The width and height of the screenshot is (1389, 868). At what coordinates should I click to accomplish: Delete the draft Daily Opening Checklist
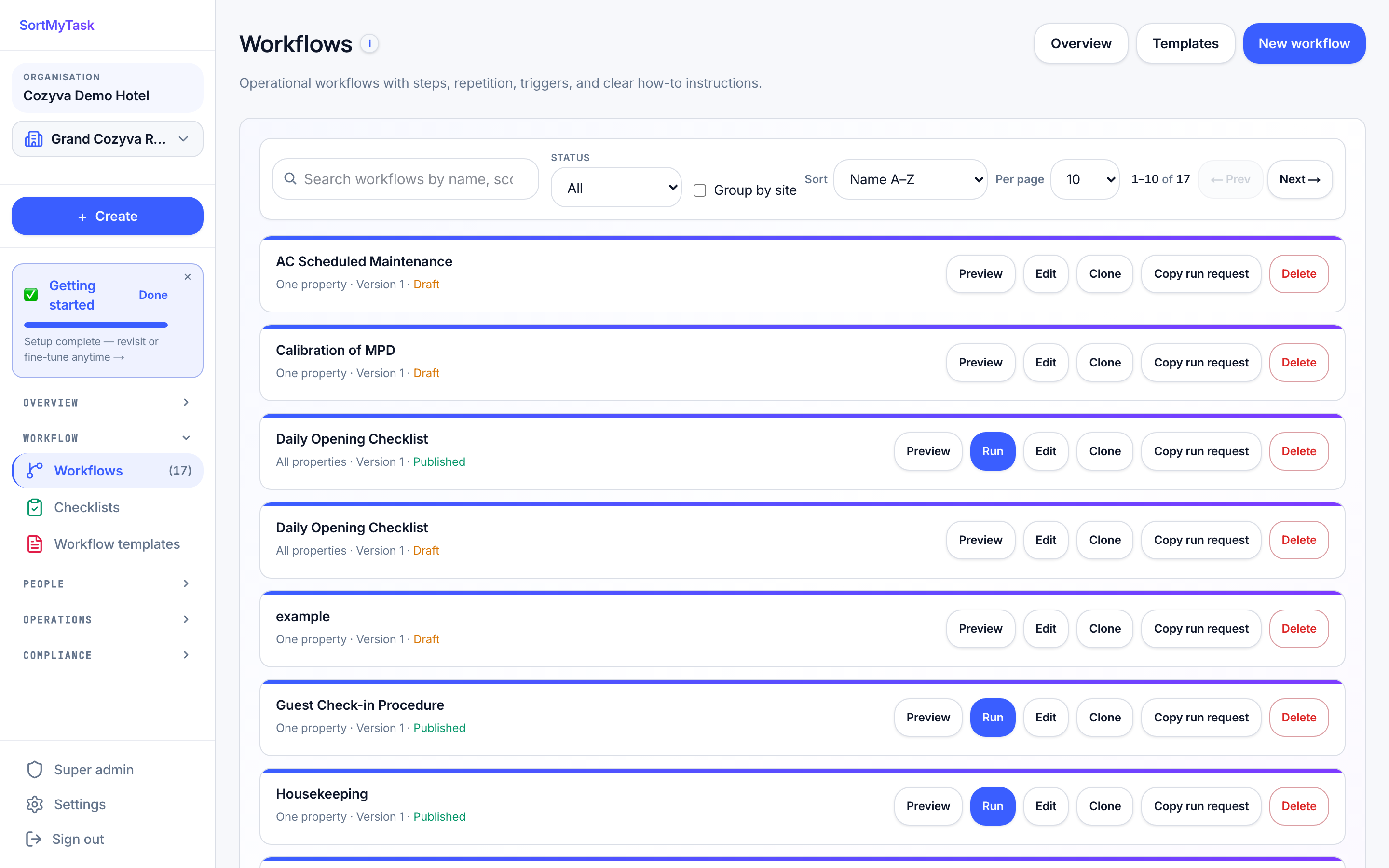(x=1299, y=540)
